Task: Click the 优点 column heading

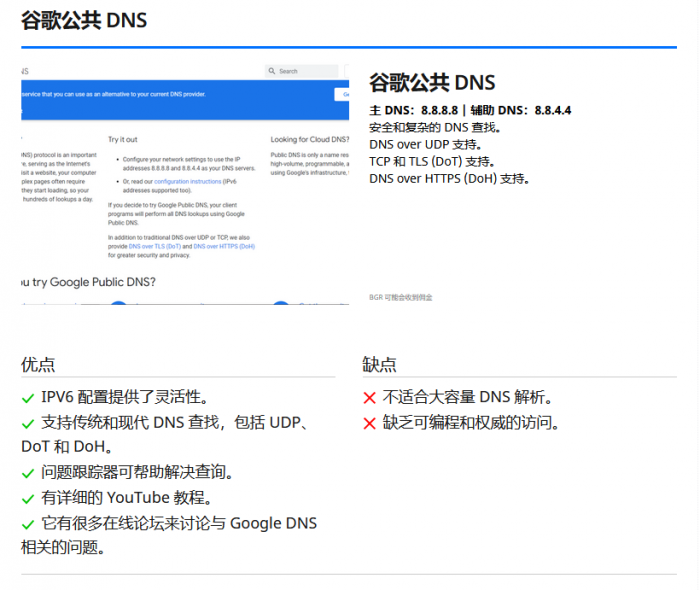Action: click(38, 365)
